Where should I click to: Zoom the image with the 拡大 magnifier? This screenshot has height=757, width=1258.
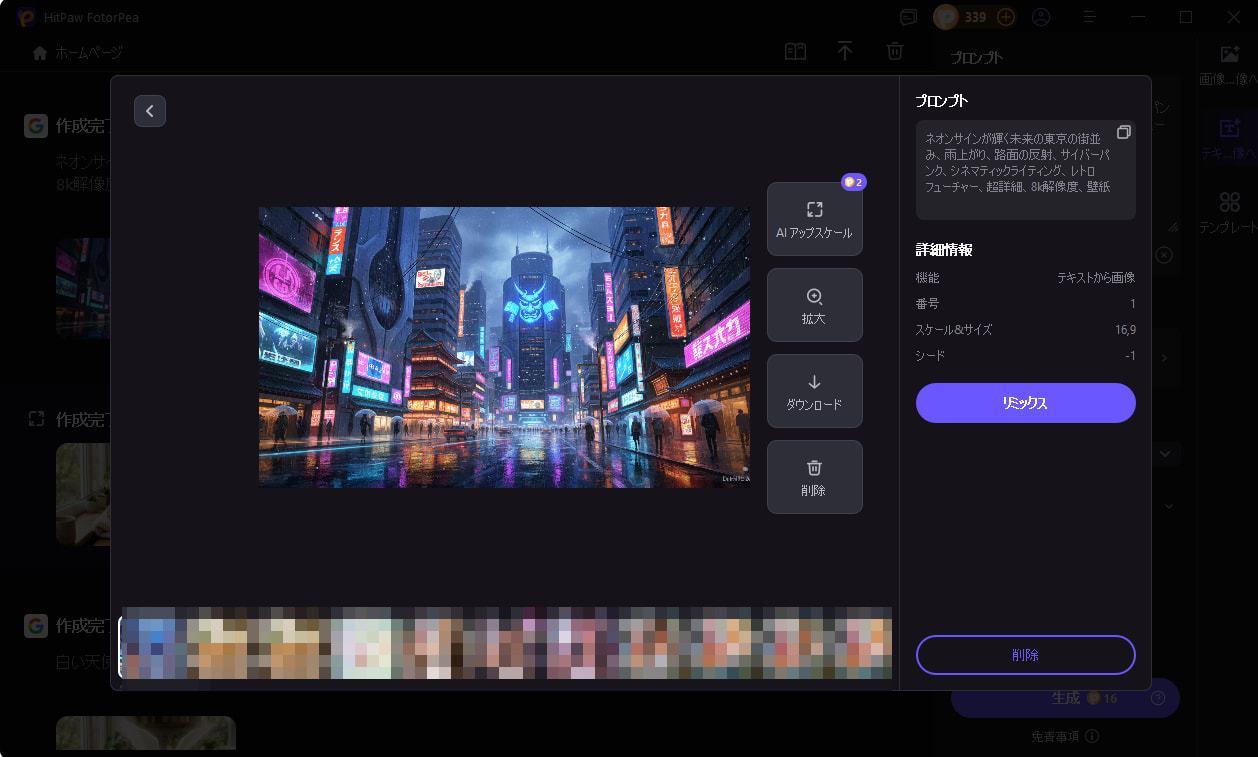pyautogui.click(x=814, y=305)
